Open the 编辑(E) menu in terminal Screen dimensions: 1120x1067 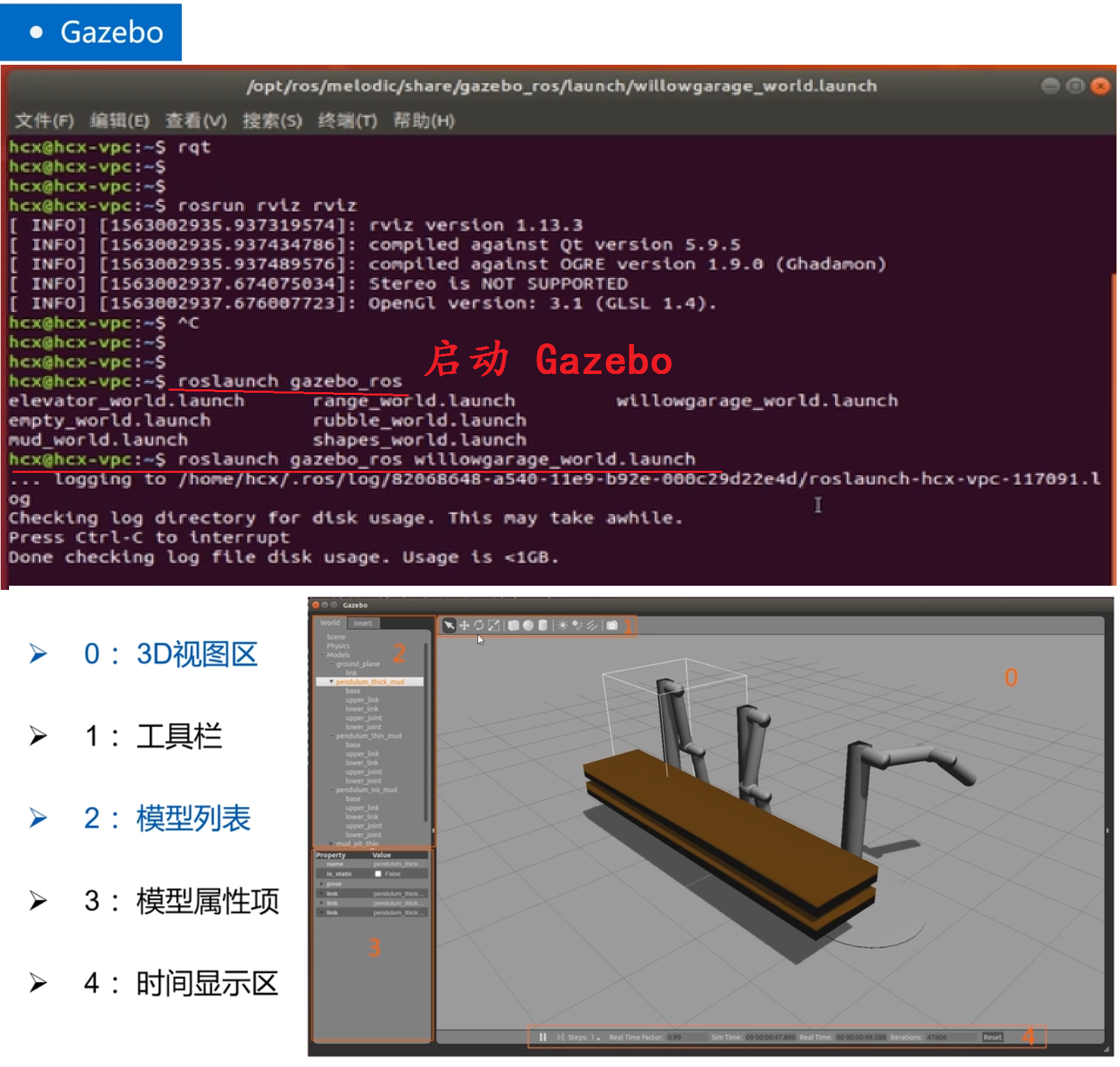click(120, 121)
